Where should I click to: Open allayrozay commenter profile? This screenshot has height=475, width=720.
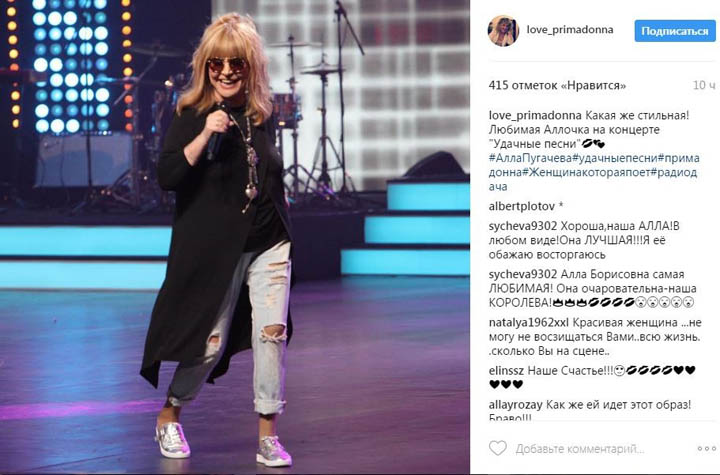(x=516, y=405)
